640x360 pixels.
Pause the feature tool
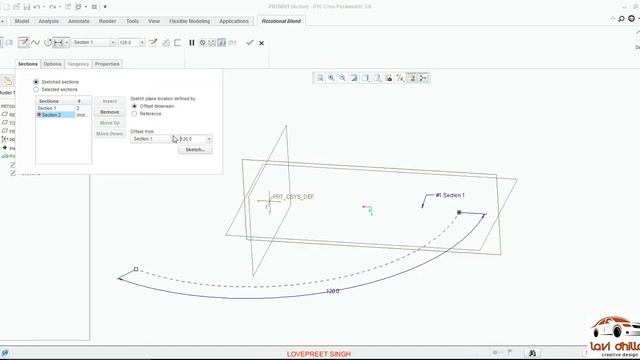192,42
